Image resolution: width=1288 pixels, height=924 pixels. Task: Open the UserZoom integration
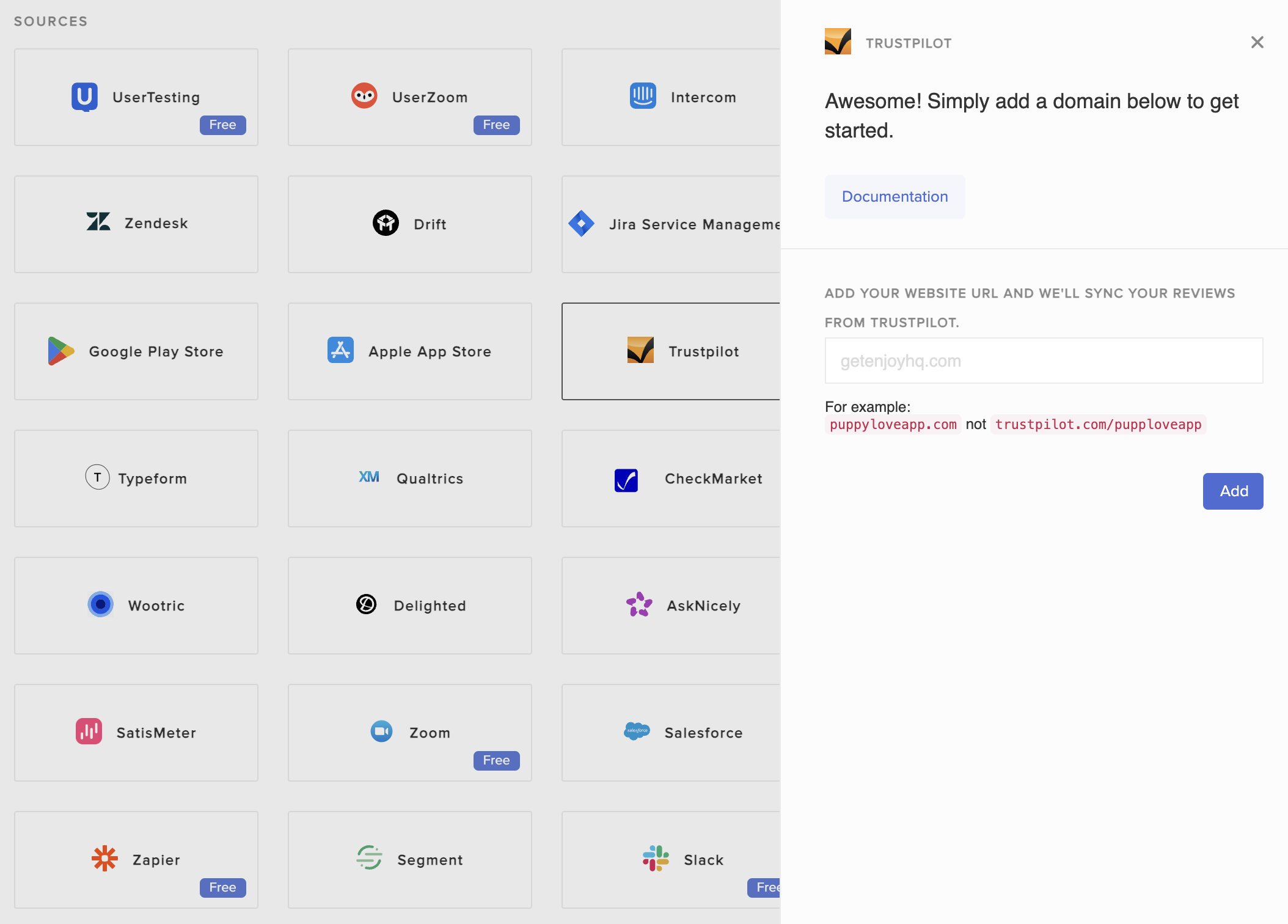pyautogui.click(x=409, y=97)
